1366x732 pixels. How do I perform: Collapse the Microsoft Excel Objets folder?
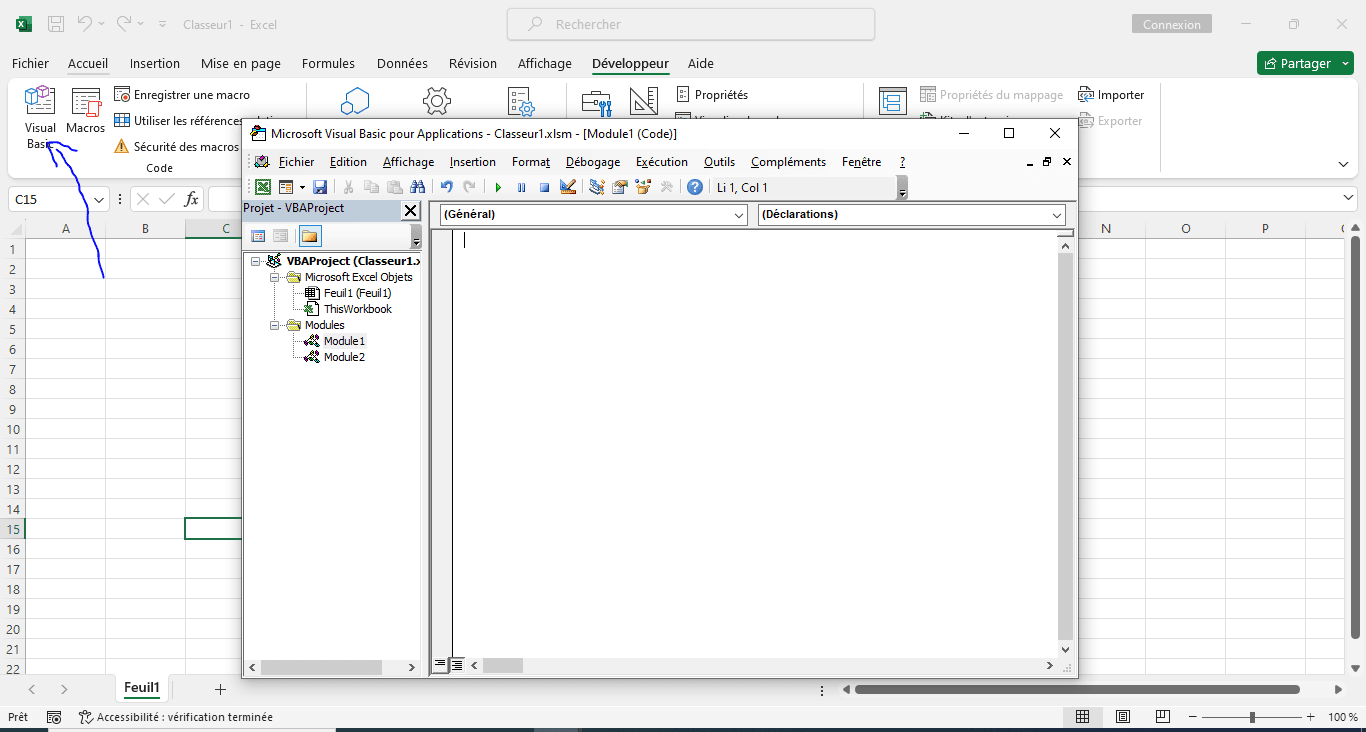(275, 277)
